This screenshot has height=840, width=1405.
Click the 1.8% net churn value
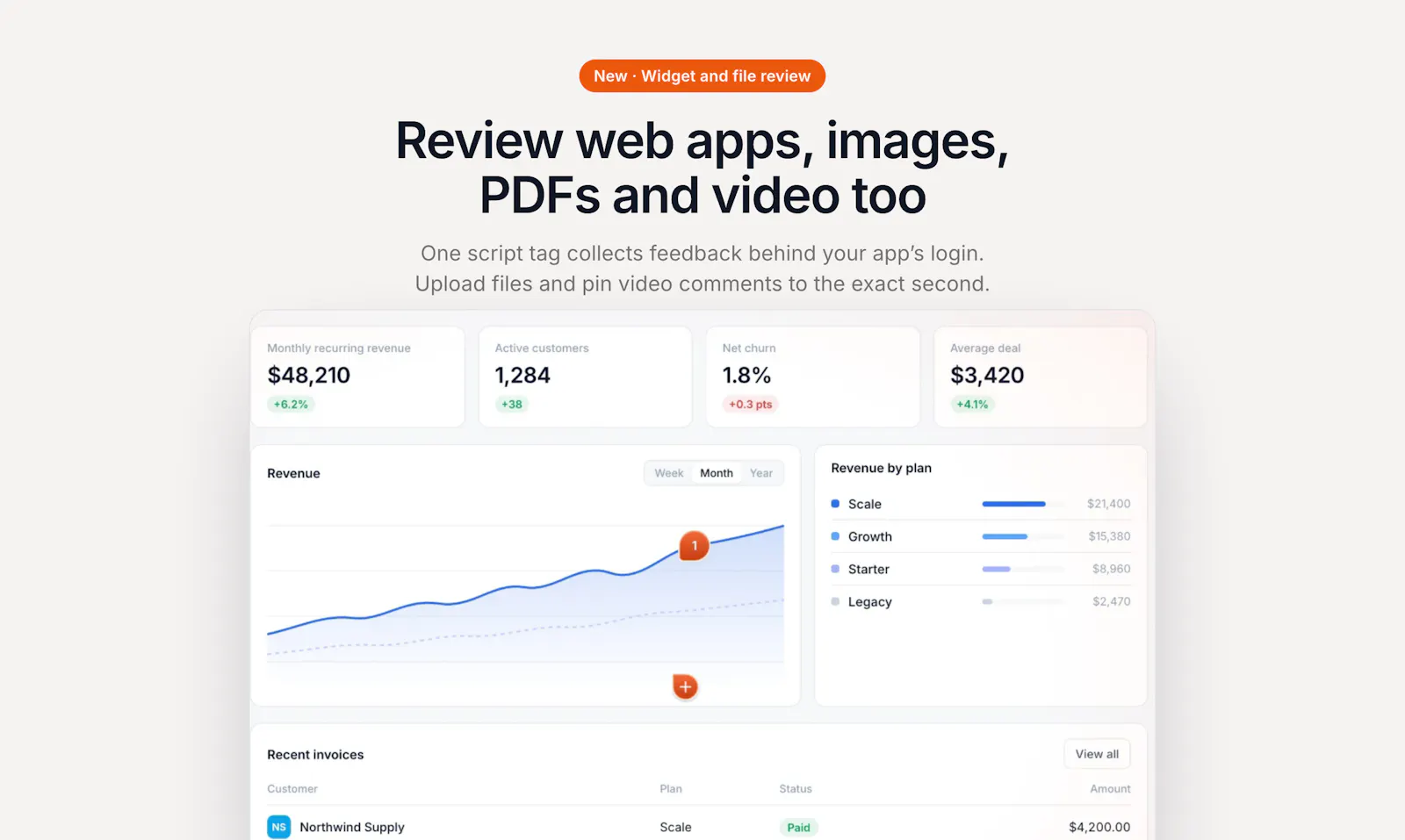[x=746, y=376]
